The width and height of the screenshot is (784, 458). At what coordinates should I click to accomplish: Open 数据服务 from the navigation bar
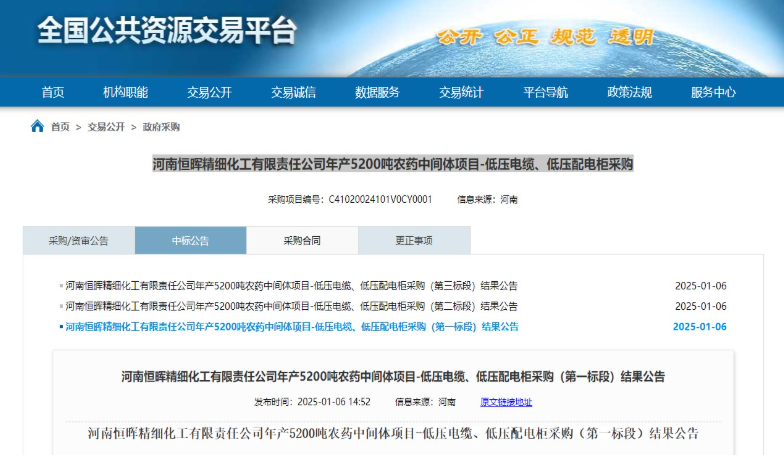tap(377, 92)
